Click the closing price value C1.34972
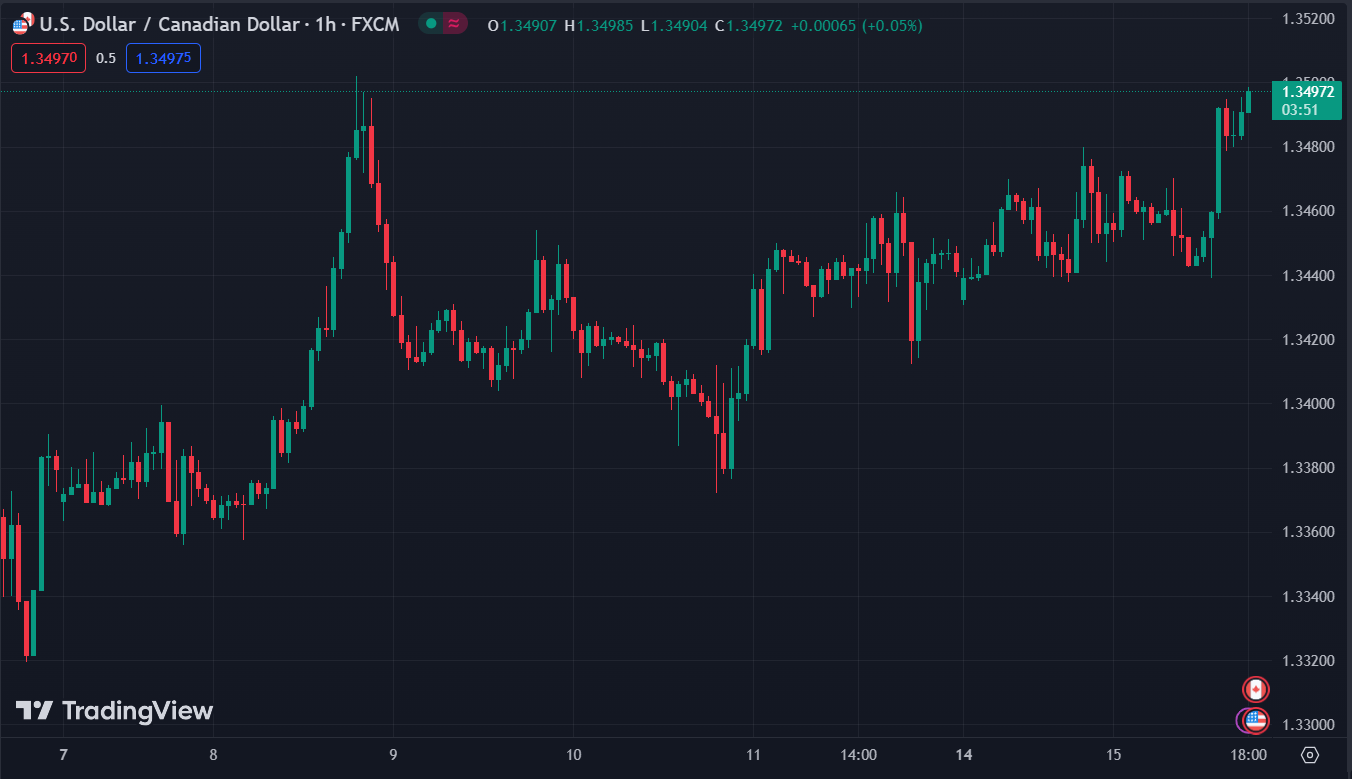 point(749,25)
